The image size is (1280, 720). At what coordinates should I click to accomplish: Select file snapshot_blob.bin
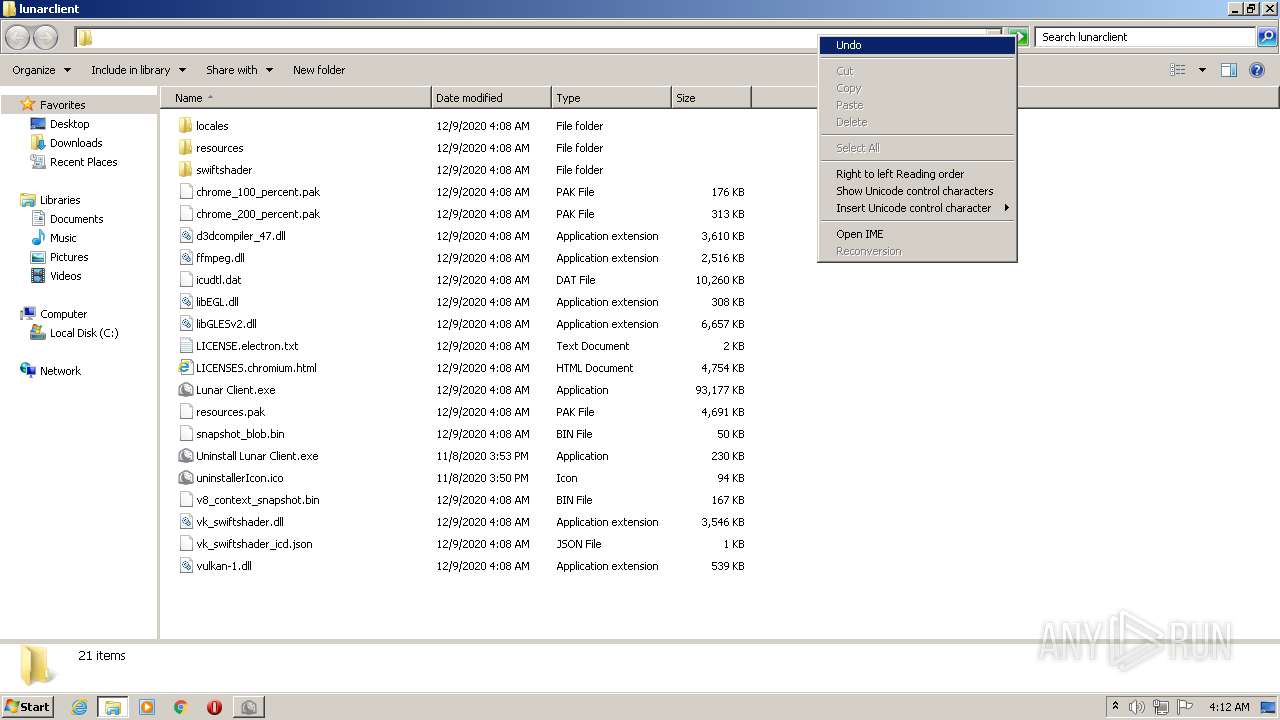(x=240, y=434)
